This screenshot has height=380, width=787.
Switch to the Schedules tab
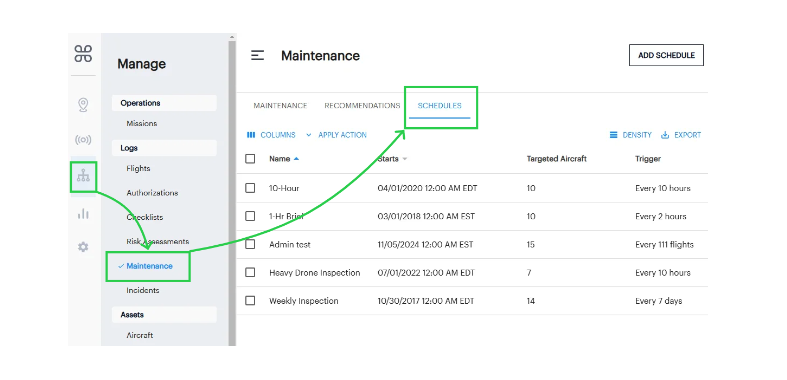click(x=439, y=106)
